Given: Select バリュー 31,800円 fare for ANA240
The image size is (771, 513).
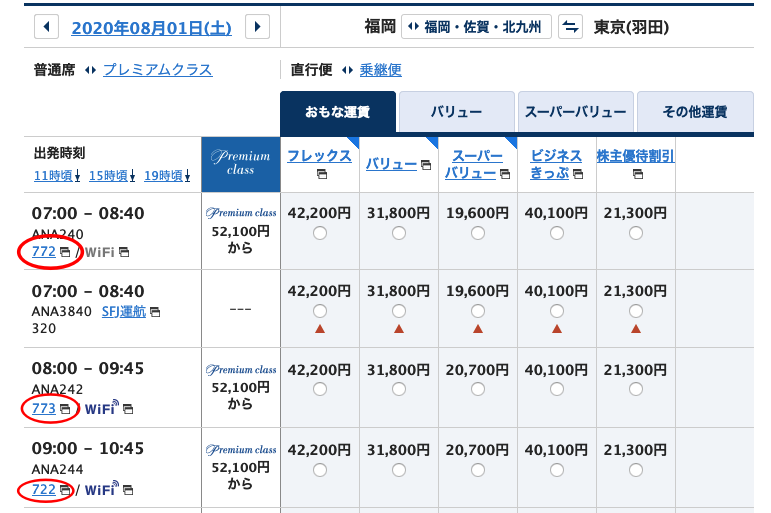Looking at the screenshot, I should click(399, 233).
